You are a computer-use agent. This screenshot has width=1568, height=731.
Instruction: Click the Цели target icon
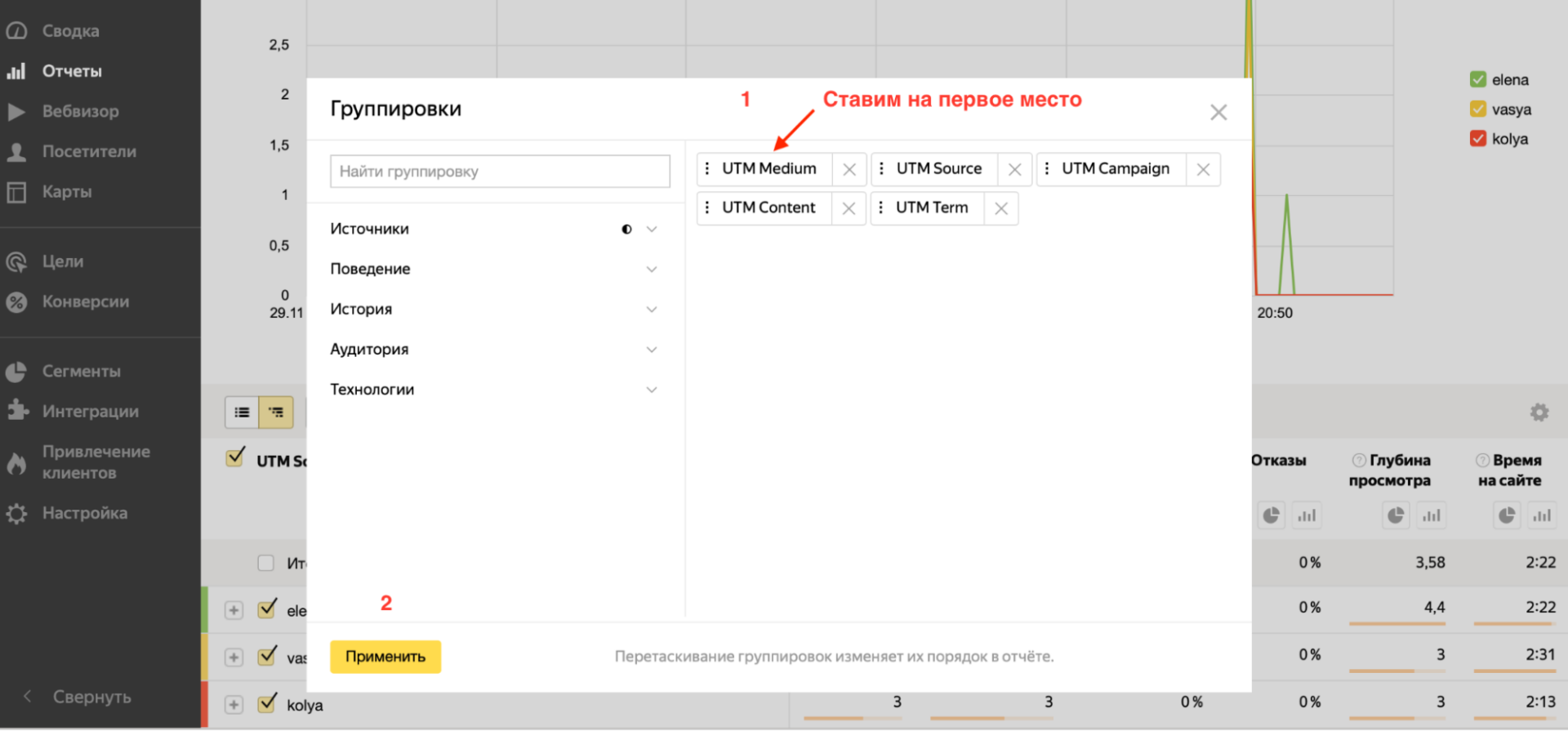[x=16, y=261]
